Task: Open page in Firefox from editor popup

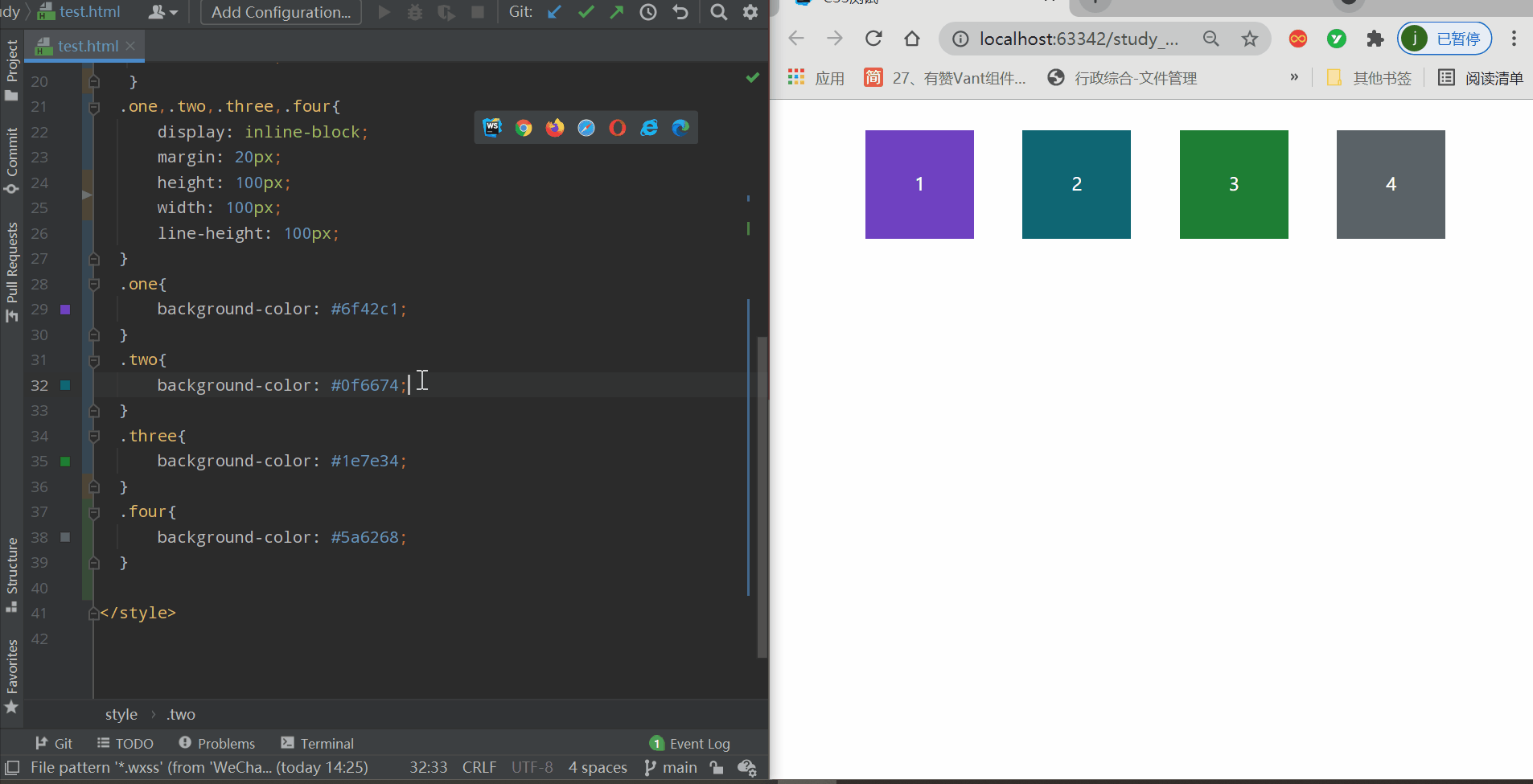Action: point(555,128)
